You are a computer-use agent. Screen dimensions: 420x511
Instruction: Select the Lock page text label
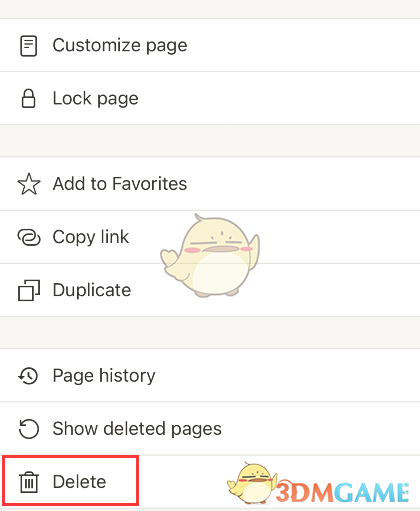96,99
